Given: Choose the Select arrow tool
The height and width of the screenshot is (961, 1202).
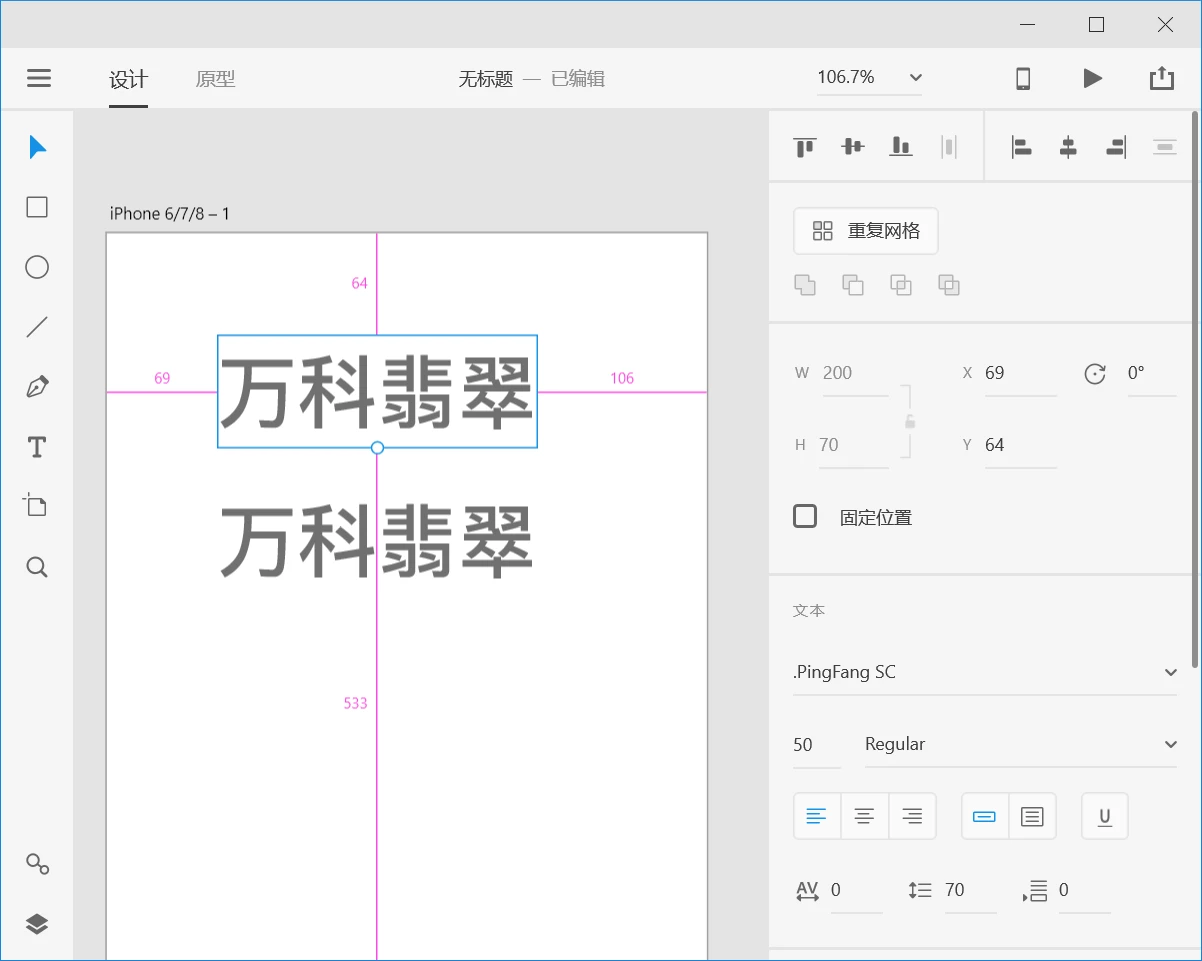Looking at the screenshot, I should pyautogui.click(x=37, y=147).
